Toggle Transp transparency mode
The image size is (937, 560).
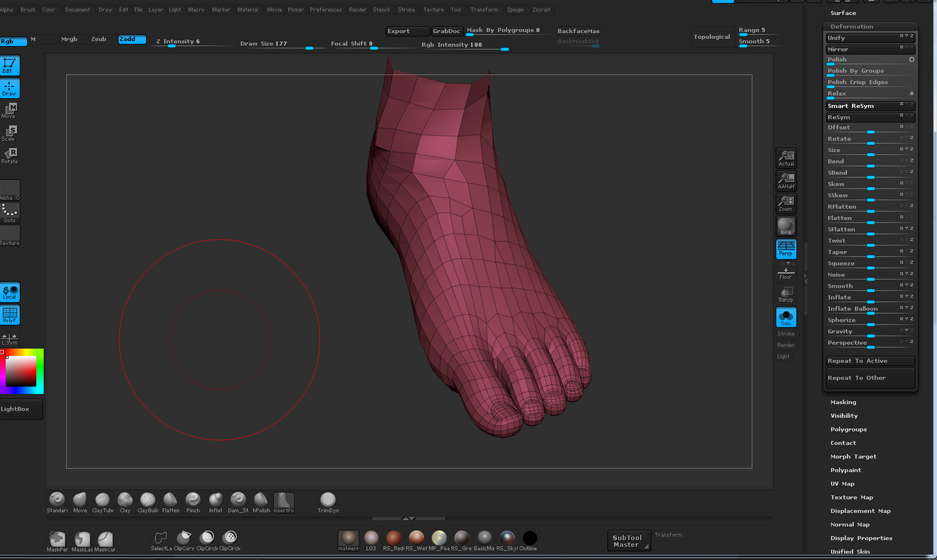click(x=786, y=294)
